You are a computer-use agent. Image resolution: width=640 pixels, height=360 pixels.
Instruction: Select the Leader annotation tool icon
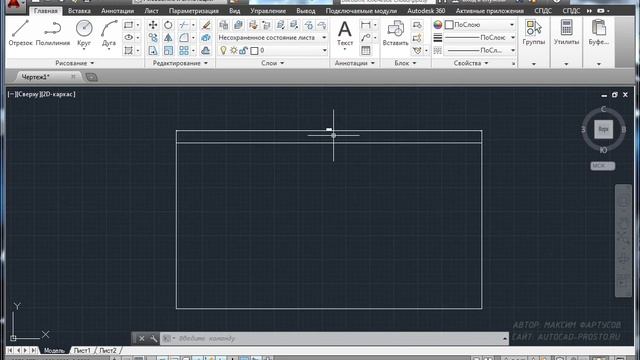pyautogui.click(x=366, y=38)
